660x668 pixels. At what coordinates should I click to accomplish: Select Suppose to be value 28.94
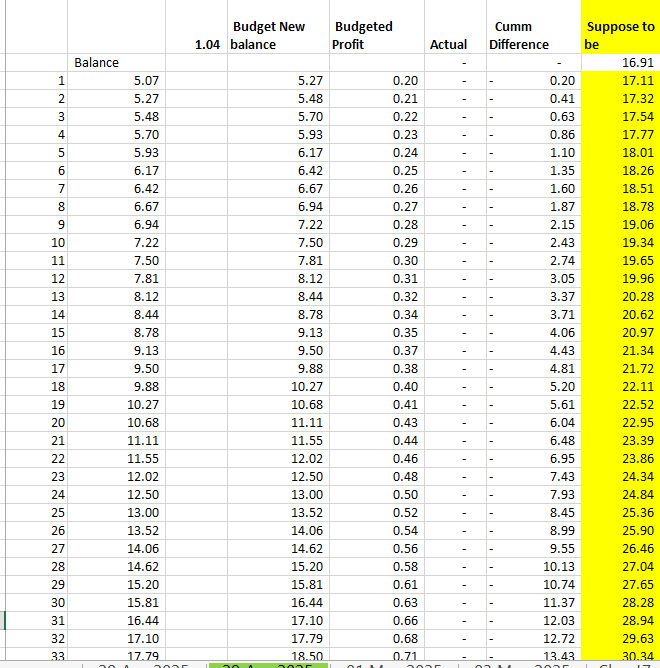click(x=620, y=621)
